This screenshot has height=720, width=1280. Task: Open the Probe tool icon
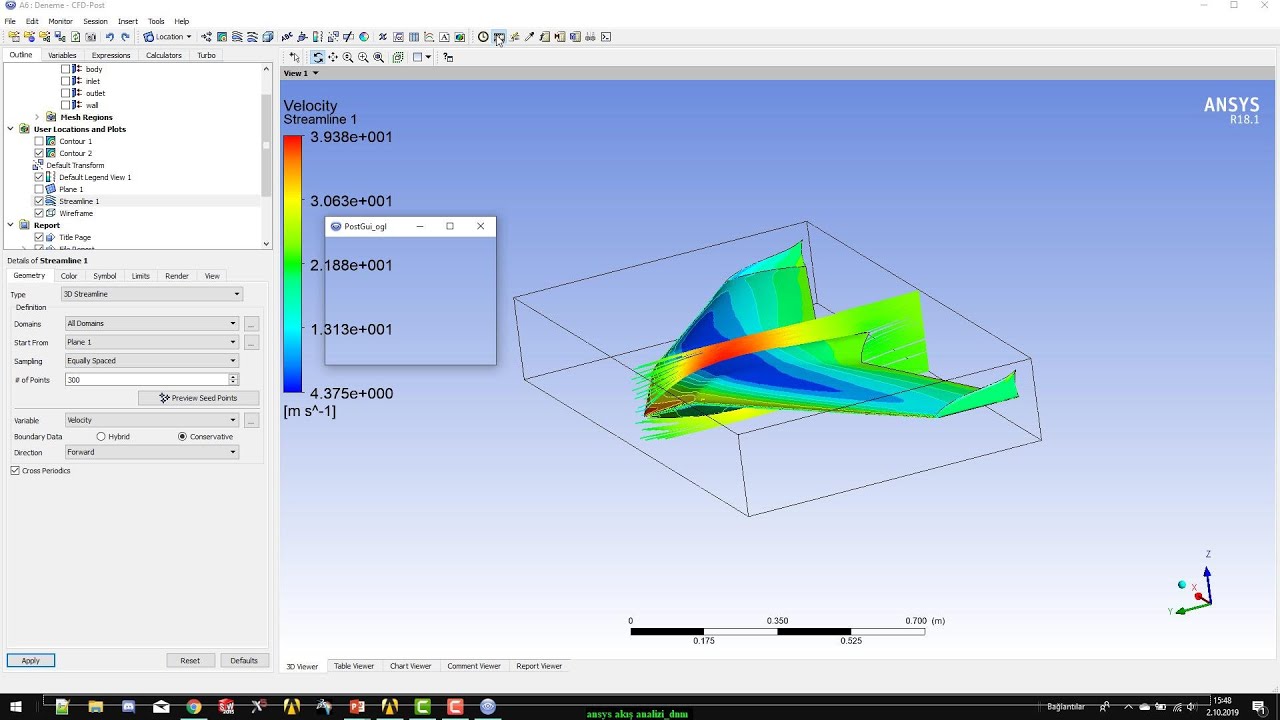(x=529, y=37)
